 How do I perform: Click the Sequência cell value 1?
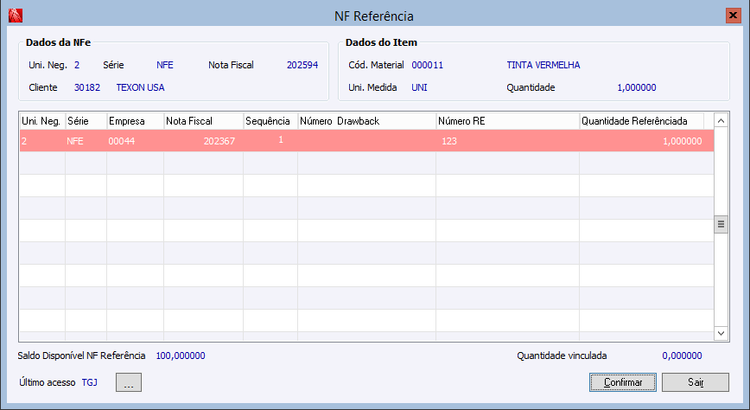pos(271,141)
